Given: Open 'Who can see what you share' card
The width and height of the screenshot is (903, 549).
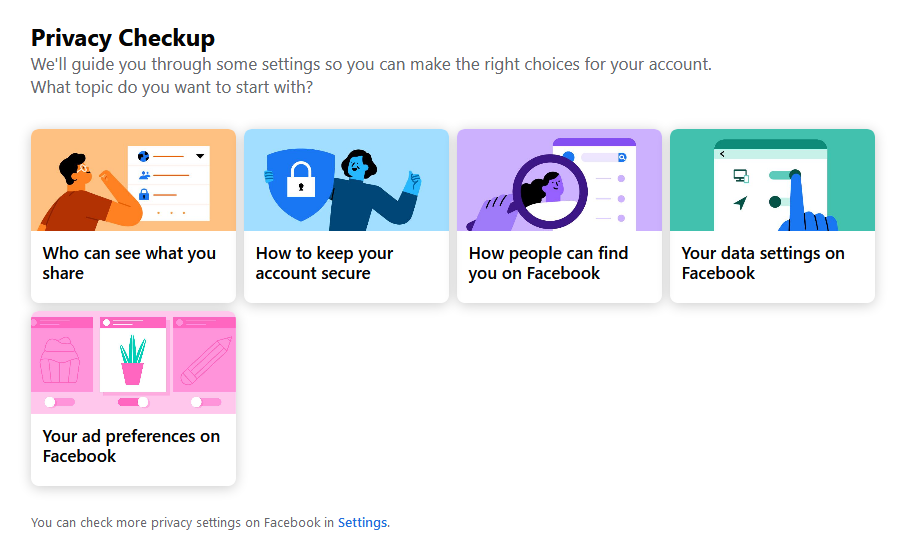Looking at the screenshot, I should 133,216.
